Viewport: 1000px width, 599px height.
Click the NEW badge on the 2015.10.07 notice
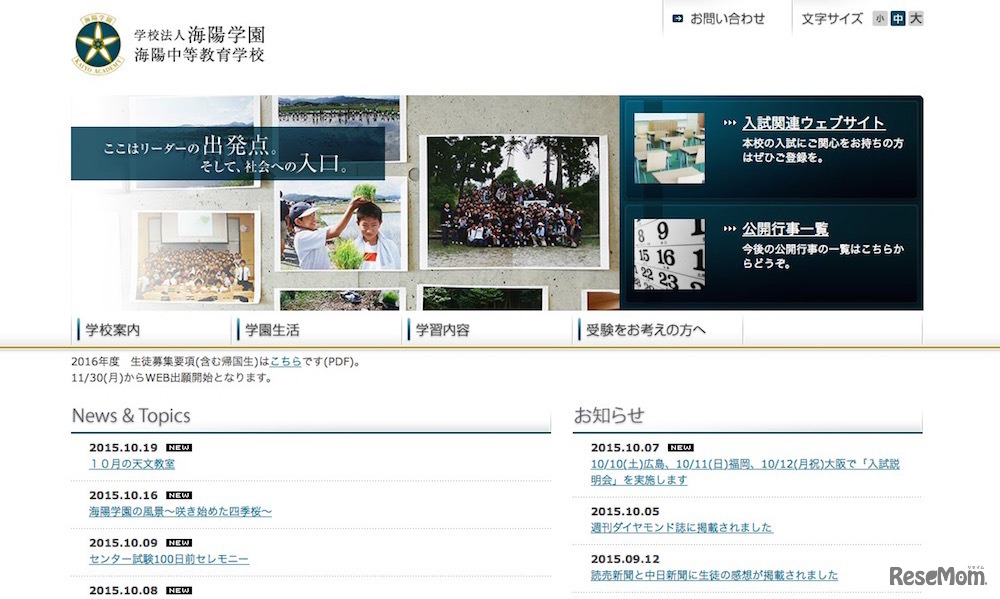coord(681,447)
